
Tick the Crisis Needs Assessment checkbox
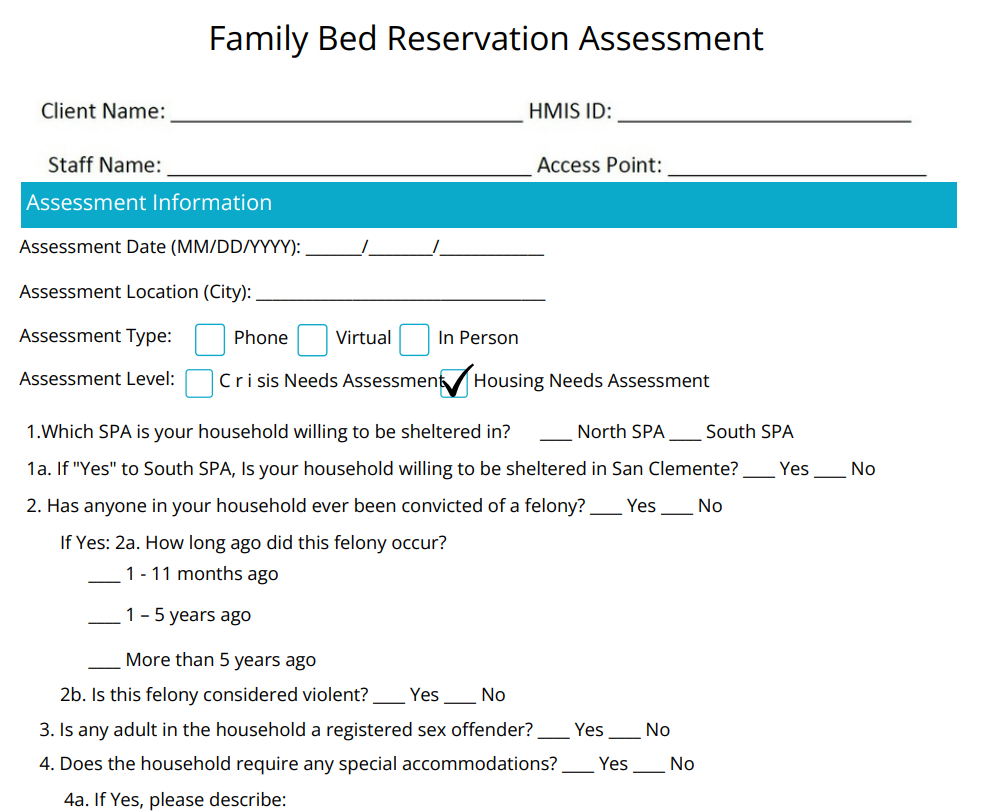tap(200, 382)
